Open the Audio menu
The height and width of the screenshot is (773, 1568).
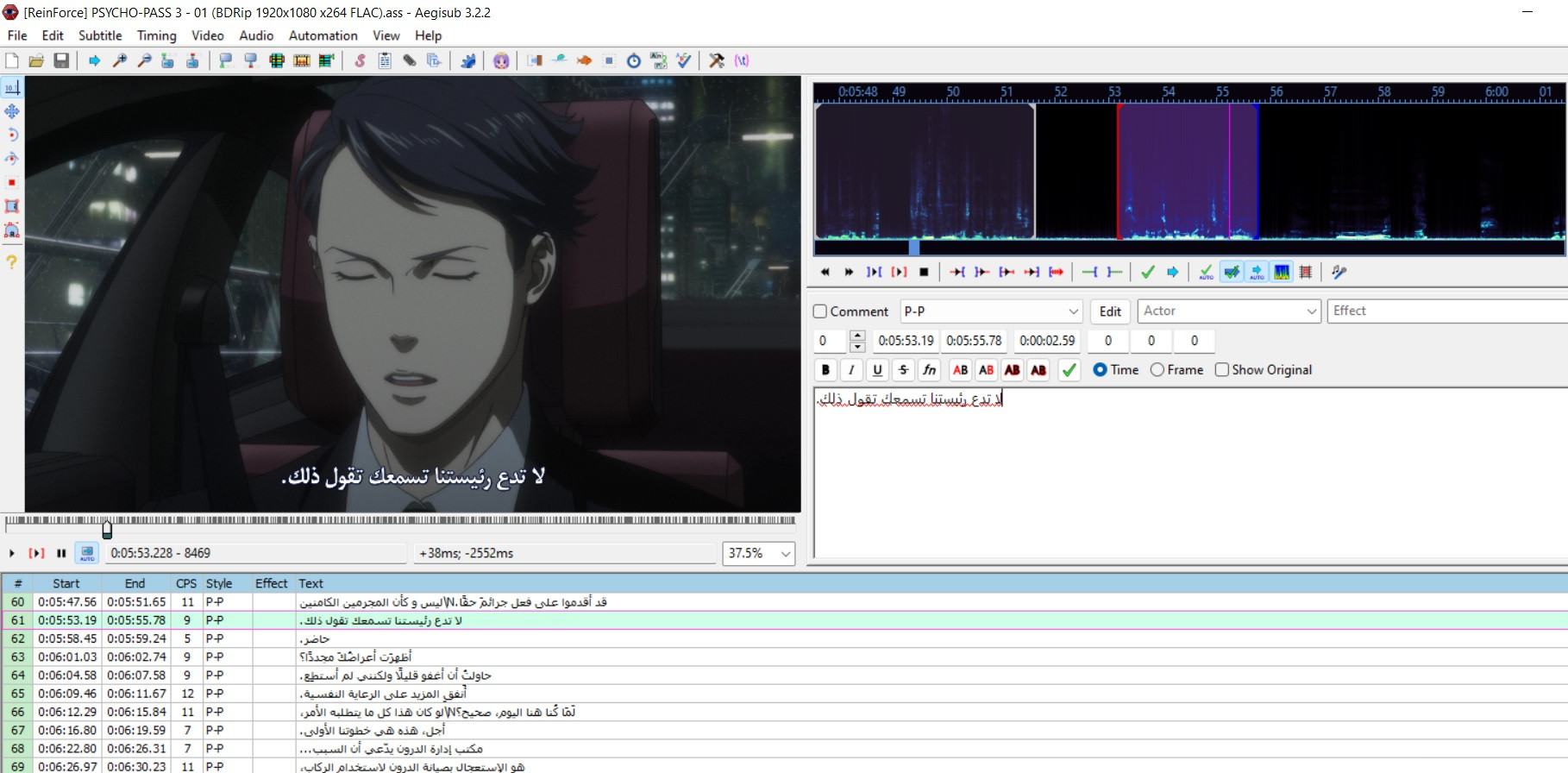pos(256,35)
